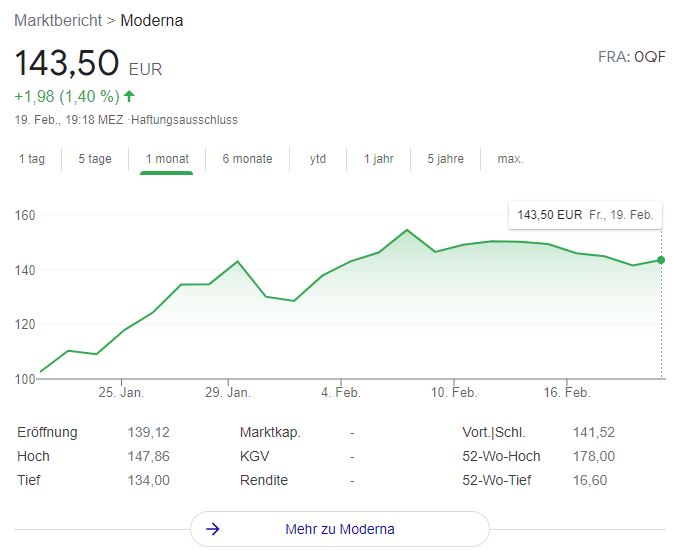Click the 19. Feb., 19:18 MEZ timestamp
The width and height of the screenshot is (674, 550).
point(69,119)
